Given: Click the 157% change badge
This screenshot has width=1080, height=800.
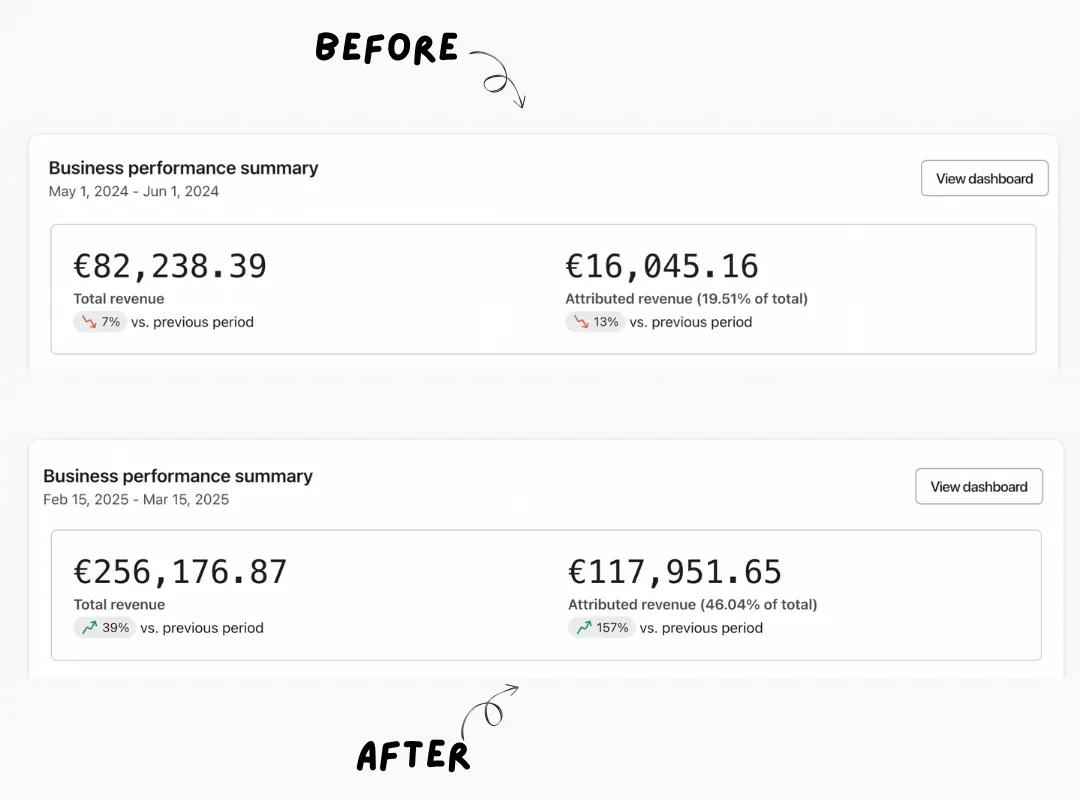Looking at the screenshot, I should (x=601, y=628).
